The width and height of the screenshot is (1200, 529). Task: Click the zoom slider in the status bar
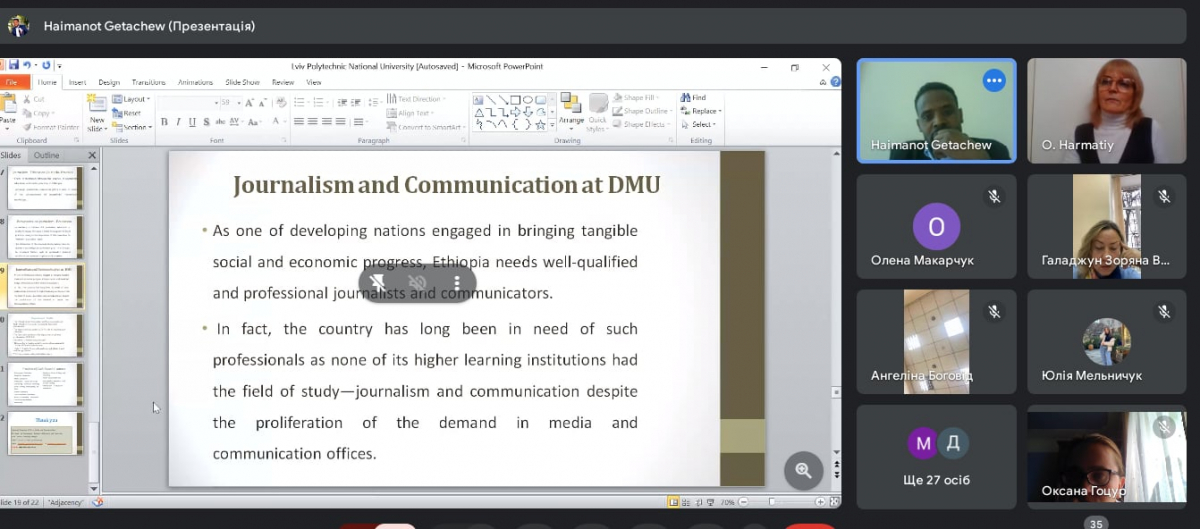click(780, 502)
